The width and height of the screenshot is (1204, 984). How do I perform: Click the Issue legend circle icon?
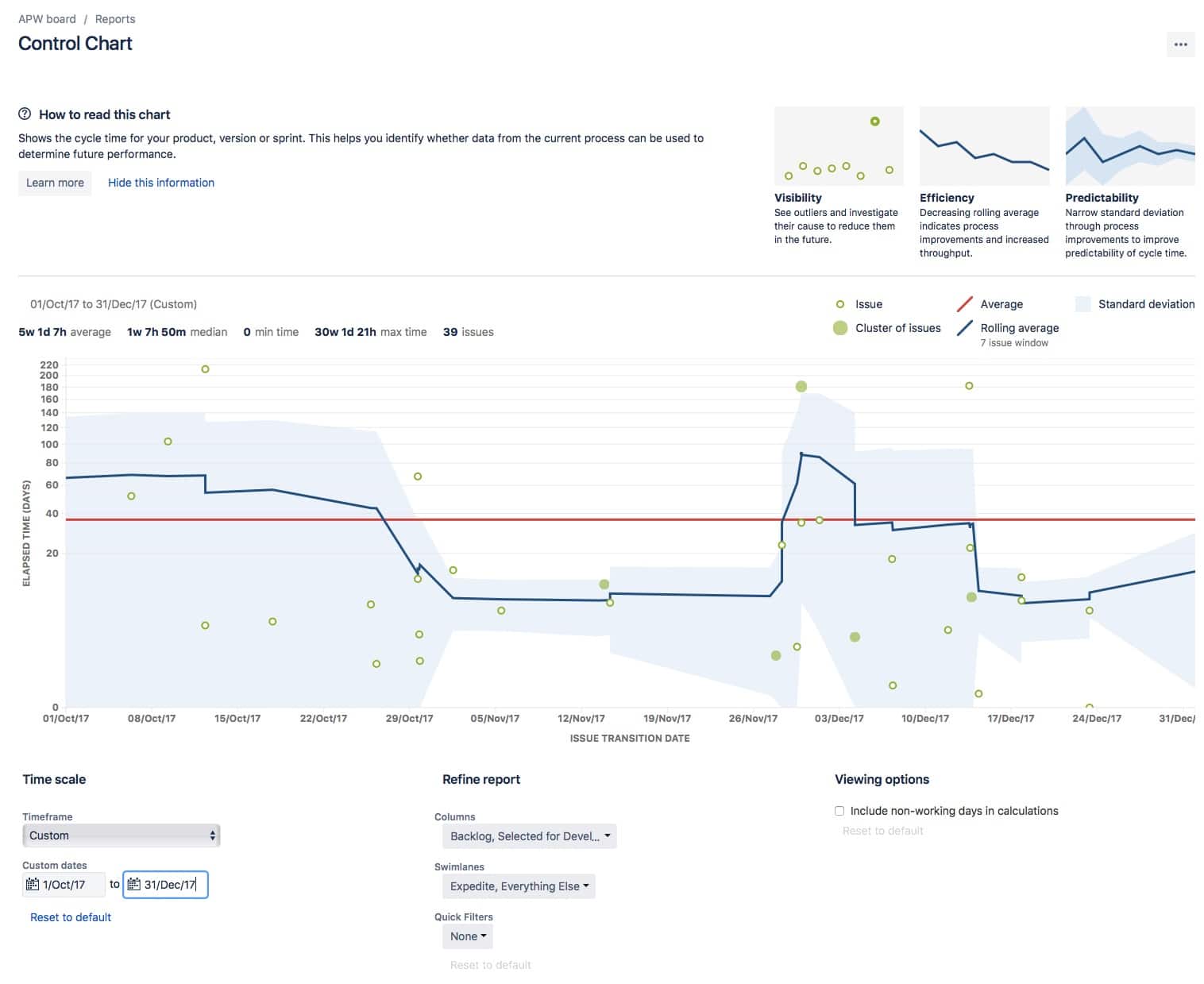[840, 304]
